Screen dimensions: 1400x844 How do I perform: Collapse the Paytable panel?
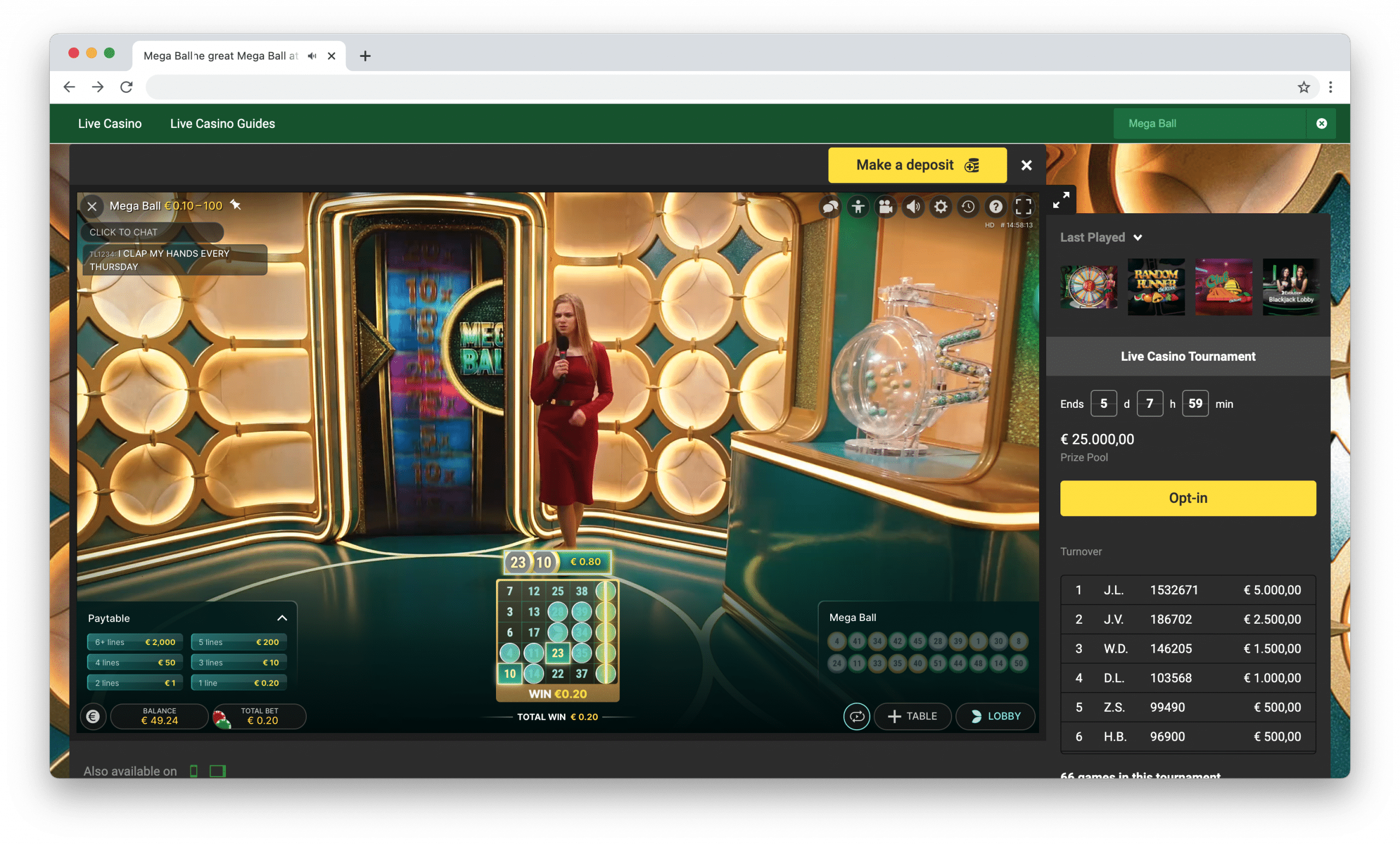point(282,618)
